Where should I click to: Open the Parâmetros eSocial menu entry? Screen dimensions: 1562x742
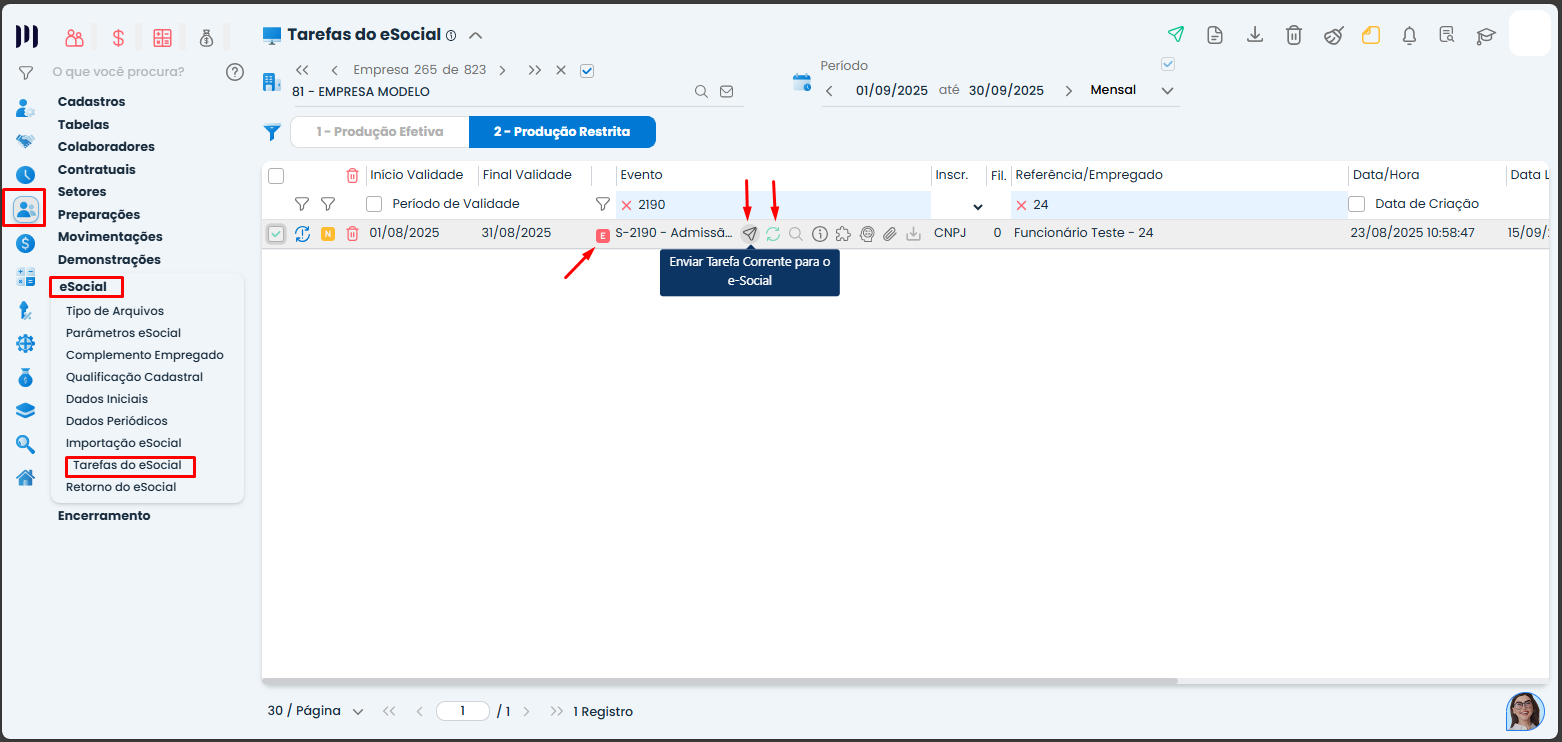coord(123,333)
